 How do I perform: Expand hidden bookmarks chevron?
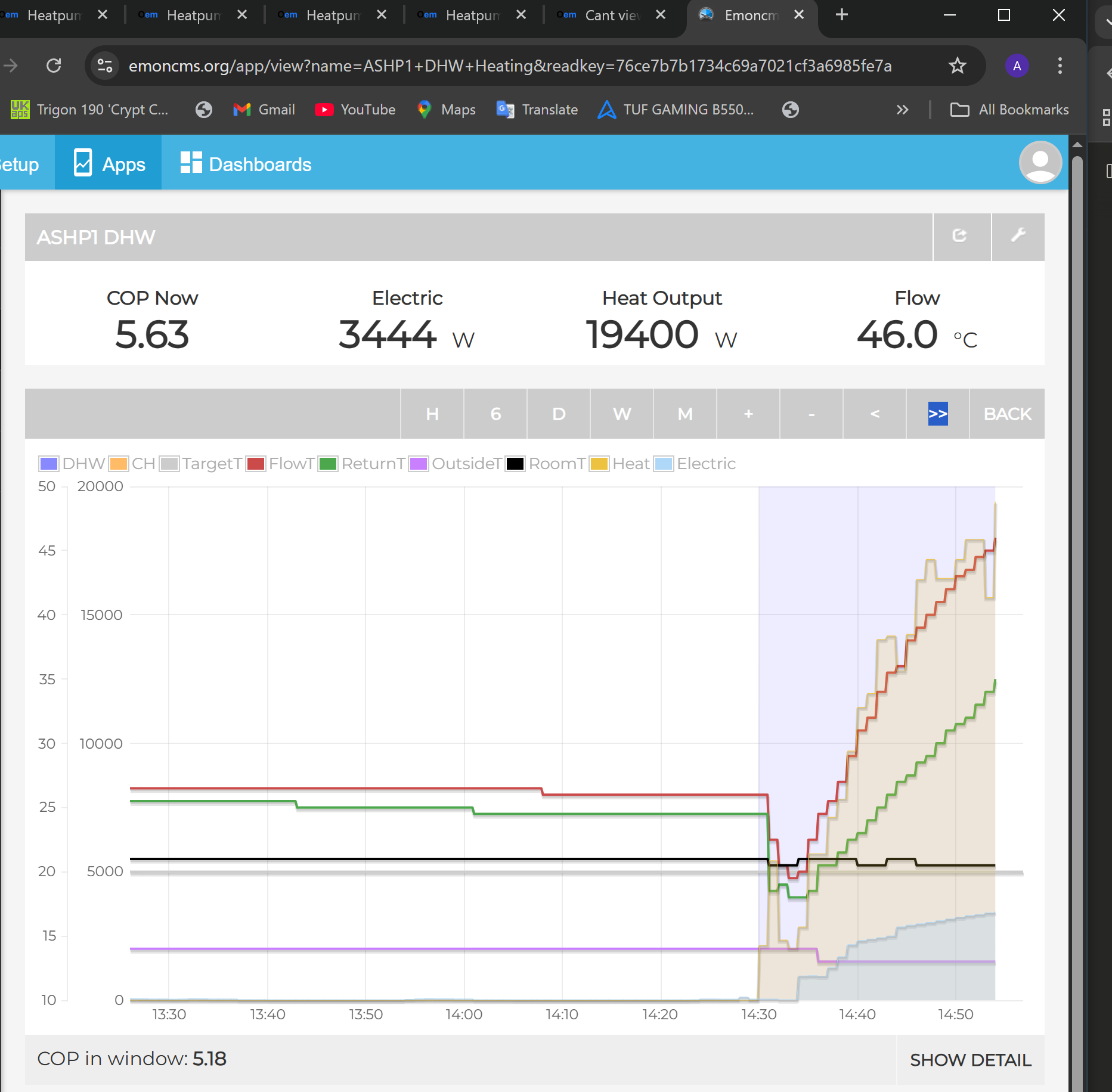(x=902, y=110)
